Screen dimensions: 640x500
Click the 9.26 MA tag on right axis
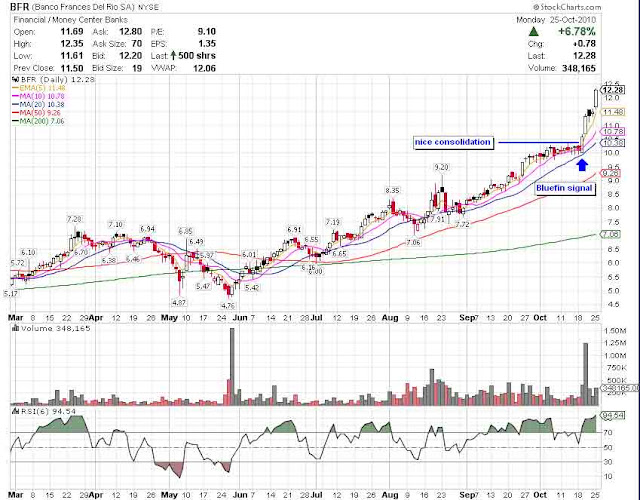pos(611,173)
